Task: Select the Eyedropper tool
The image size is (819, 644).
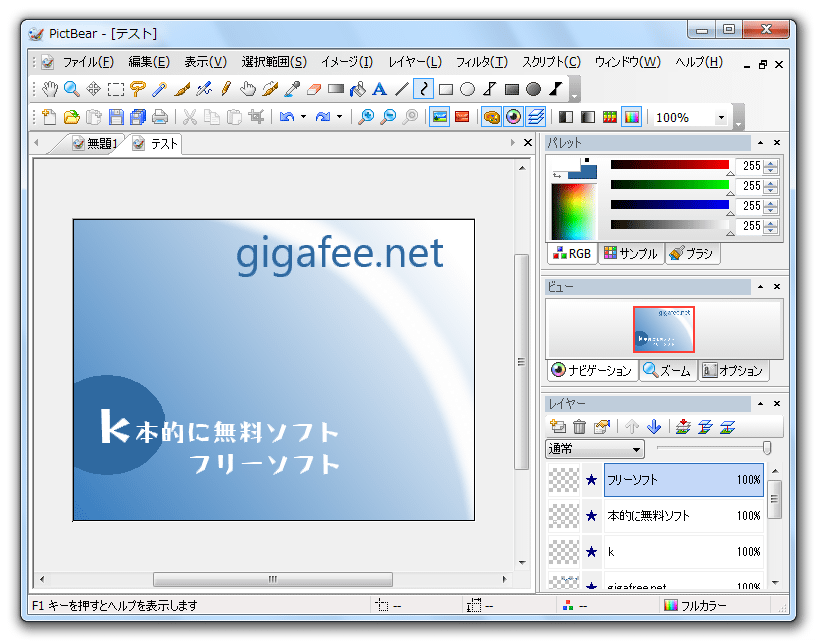Action: coord(291,89)
